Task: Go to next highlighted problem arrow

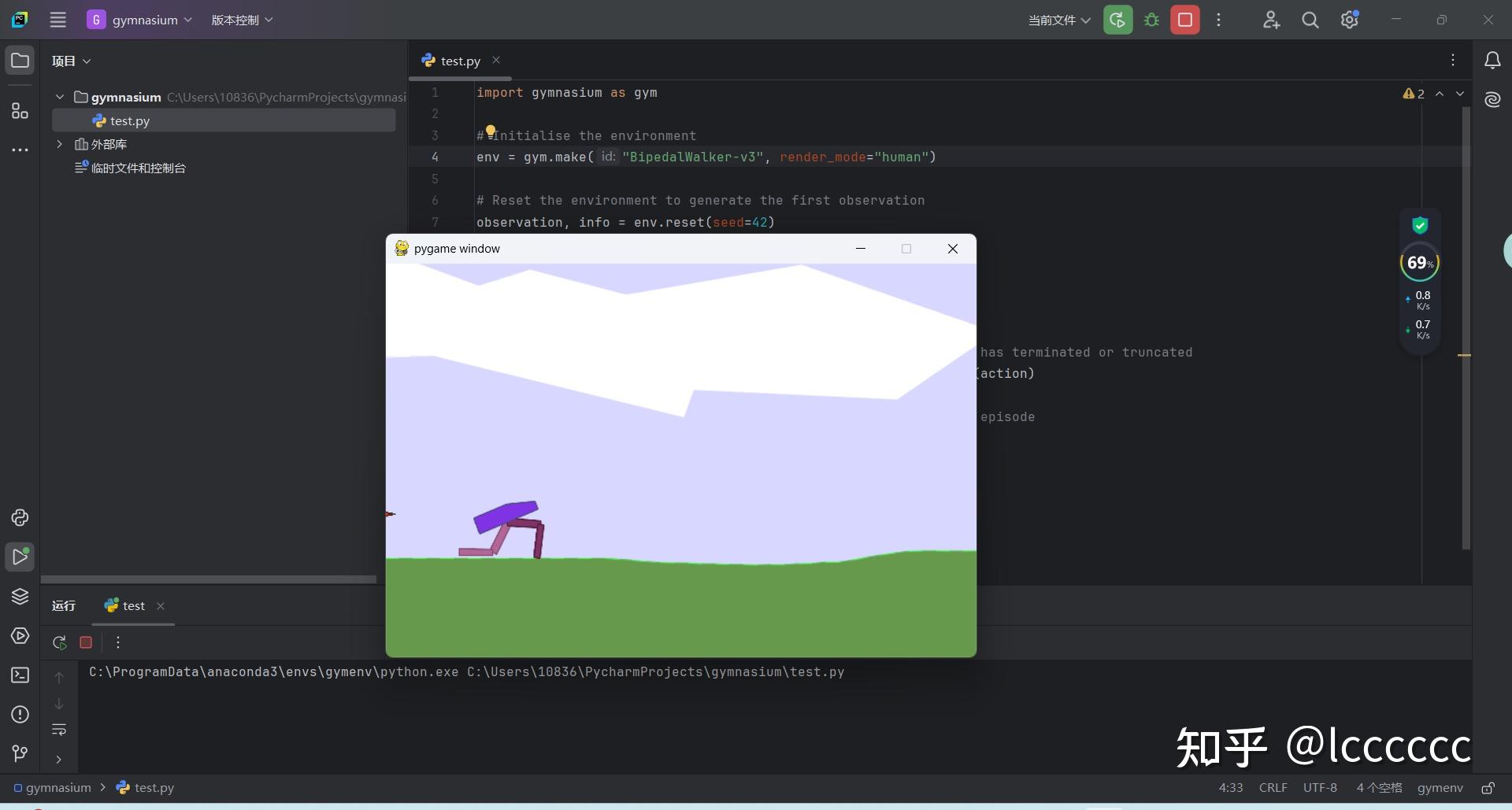Action: click(x=1460, y=94)
